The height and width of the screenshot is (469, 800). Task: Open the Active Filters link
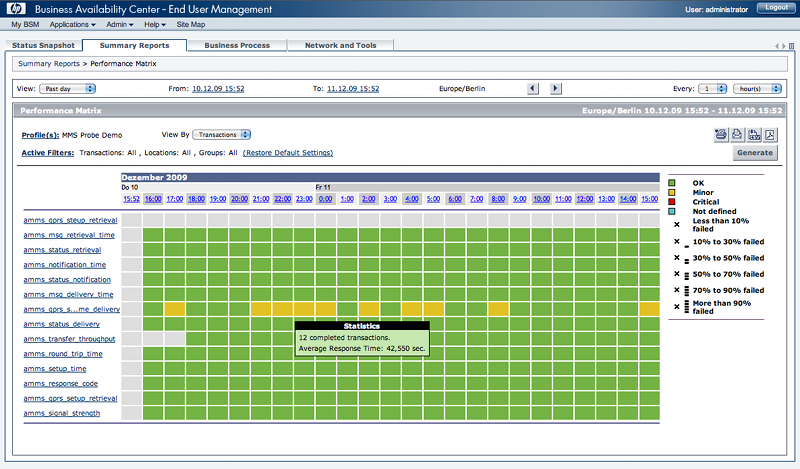click(47, 153)
